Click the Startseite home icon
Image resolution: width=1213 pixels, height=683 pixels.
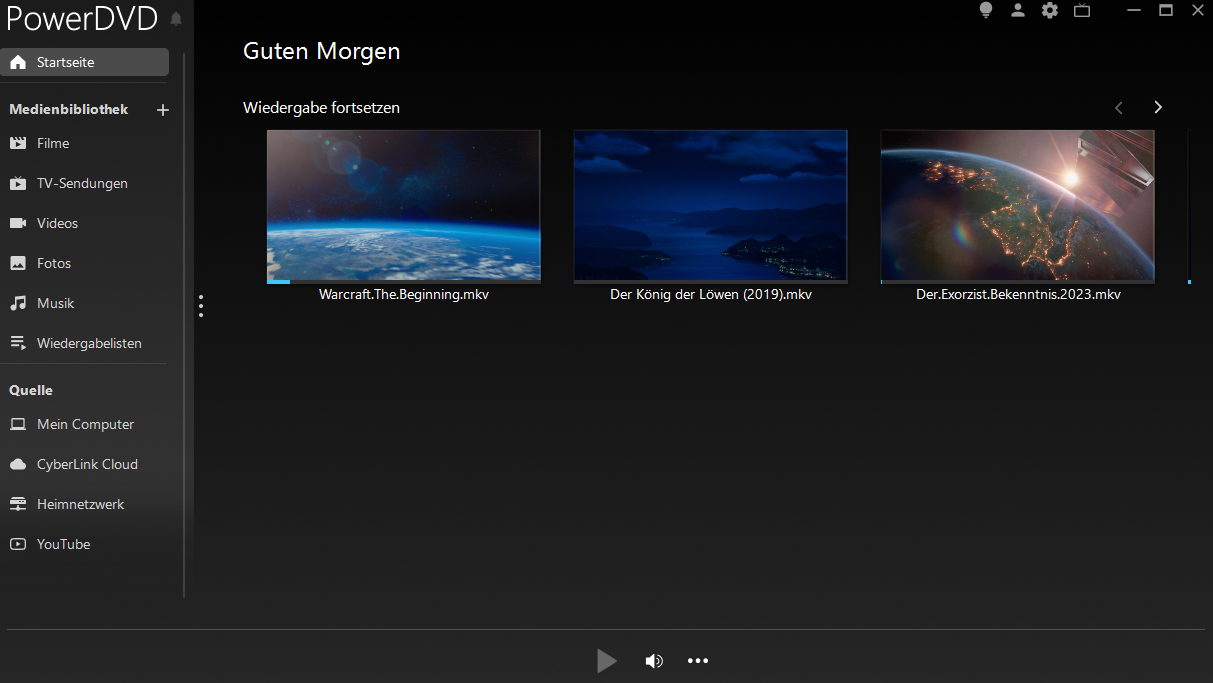point(18,62)
